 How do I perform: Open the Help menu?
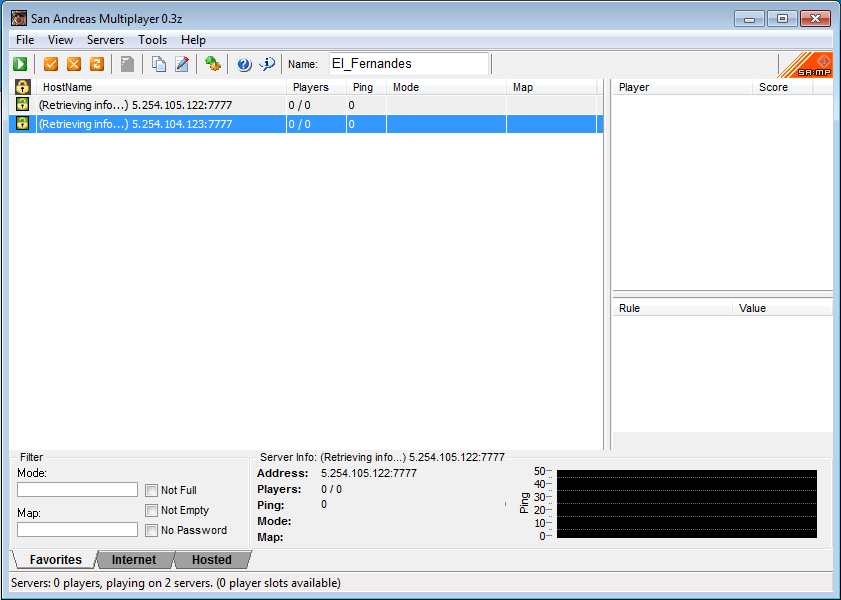click(193, 40)
